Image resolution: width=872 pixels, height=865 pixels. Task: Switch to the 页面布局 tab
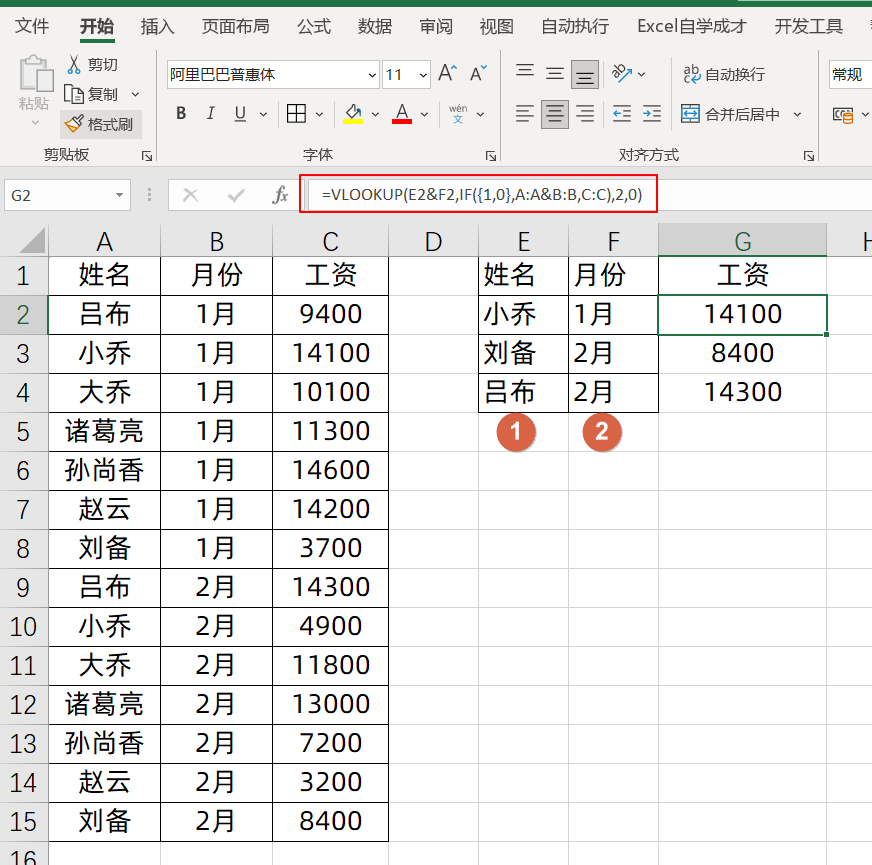(235, 26)
